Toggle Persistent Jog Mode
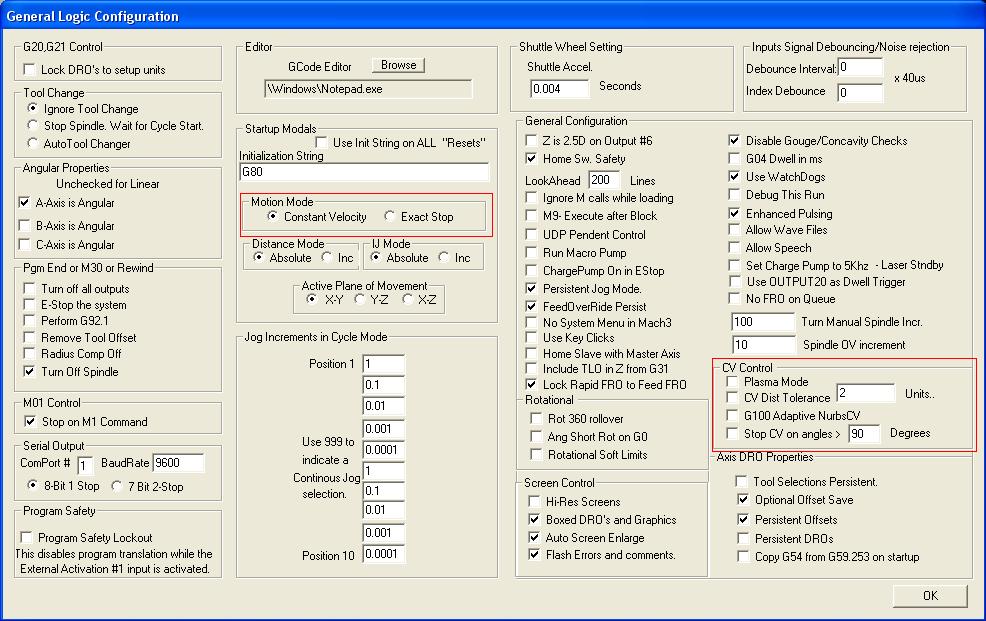 coord(531,289)
